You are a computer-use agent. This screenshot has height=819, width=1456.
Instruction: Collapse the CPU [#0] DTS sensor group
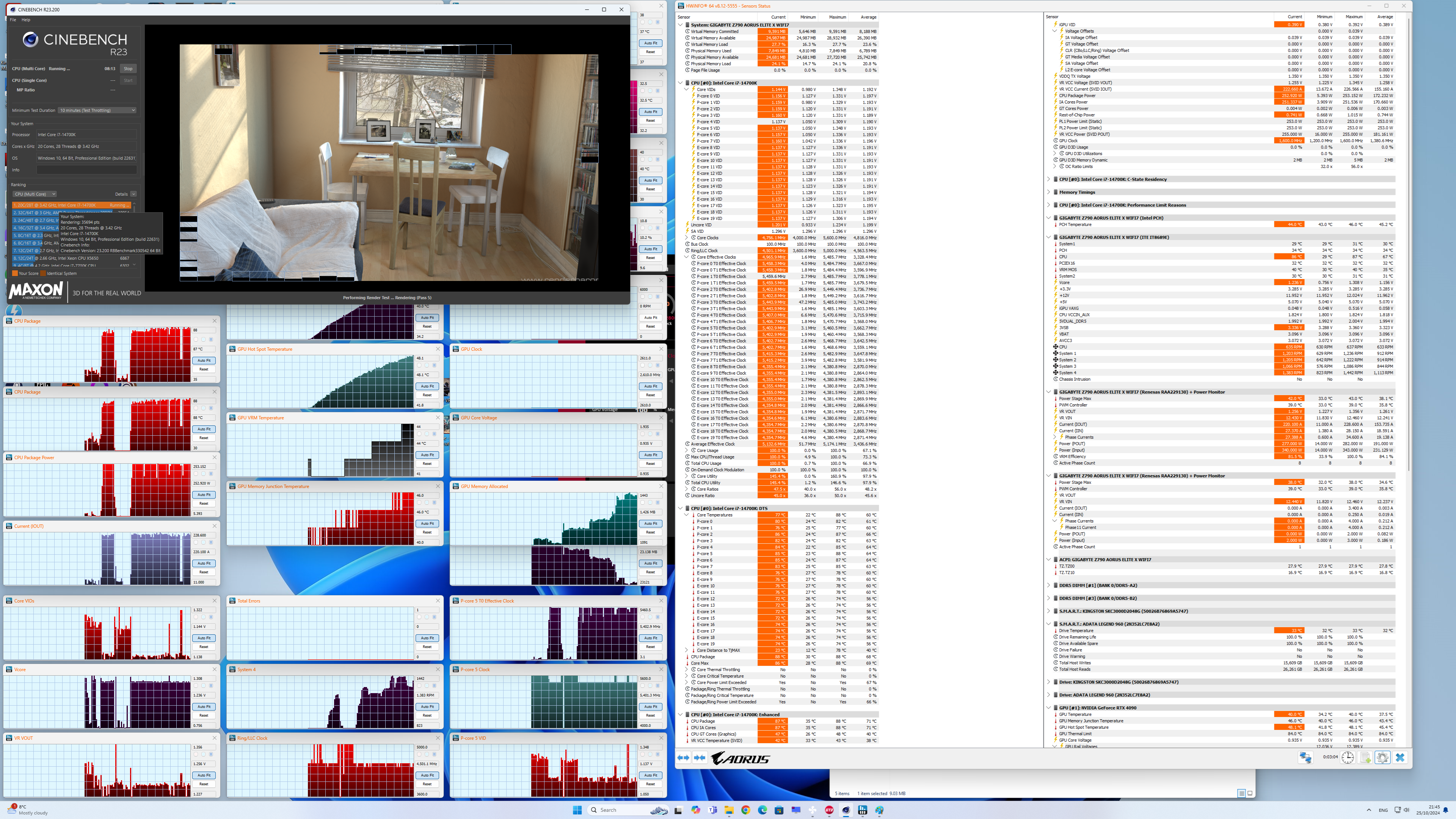tap(681, 508)
